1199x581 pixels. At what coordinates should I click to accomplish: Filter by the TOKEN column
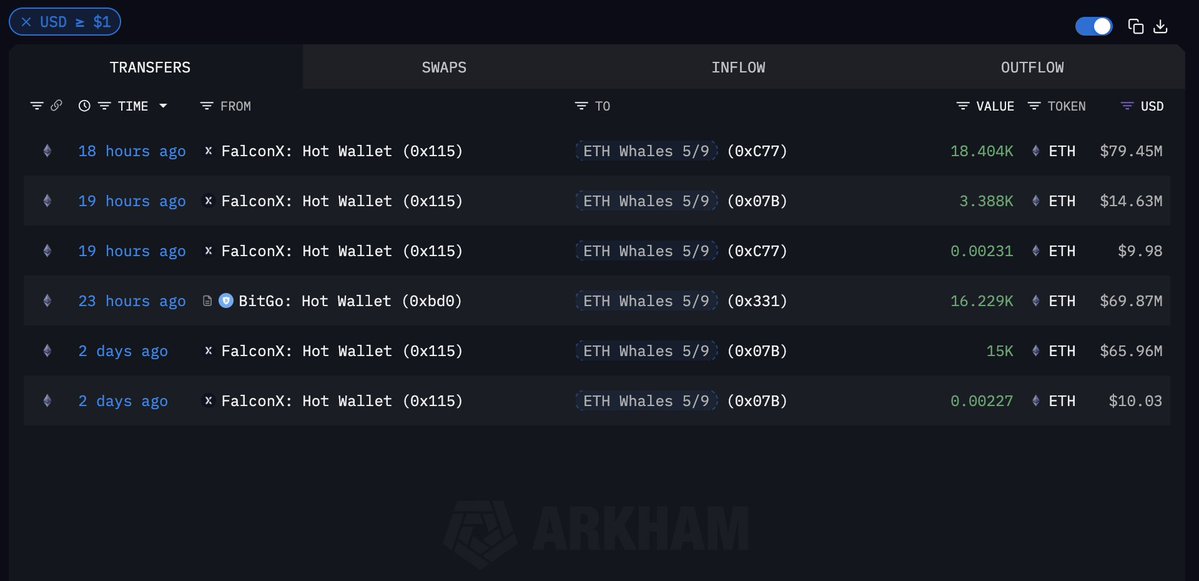(1034, 106)
